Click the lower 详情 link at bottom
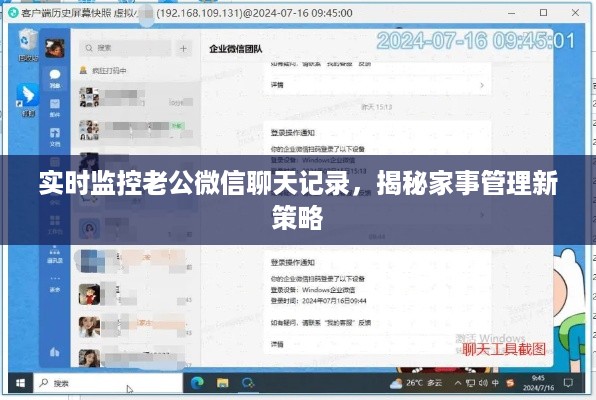 pos(277,344)
